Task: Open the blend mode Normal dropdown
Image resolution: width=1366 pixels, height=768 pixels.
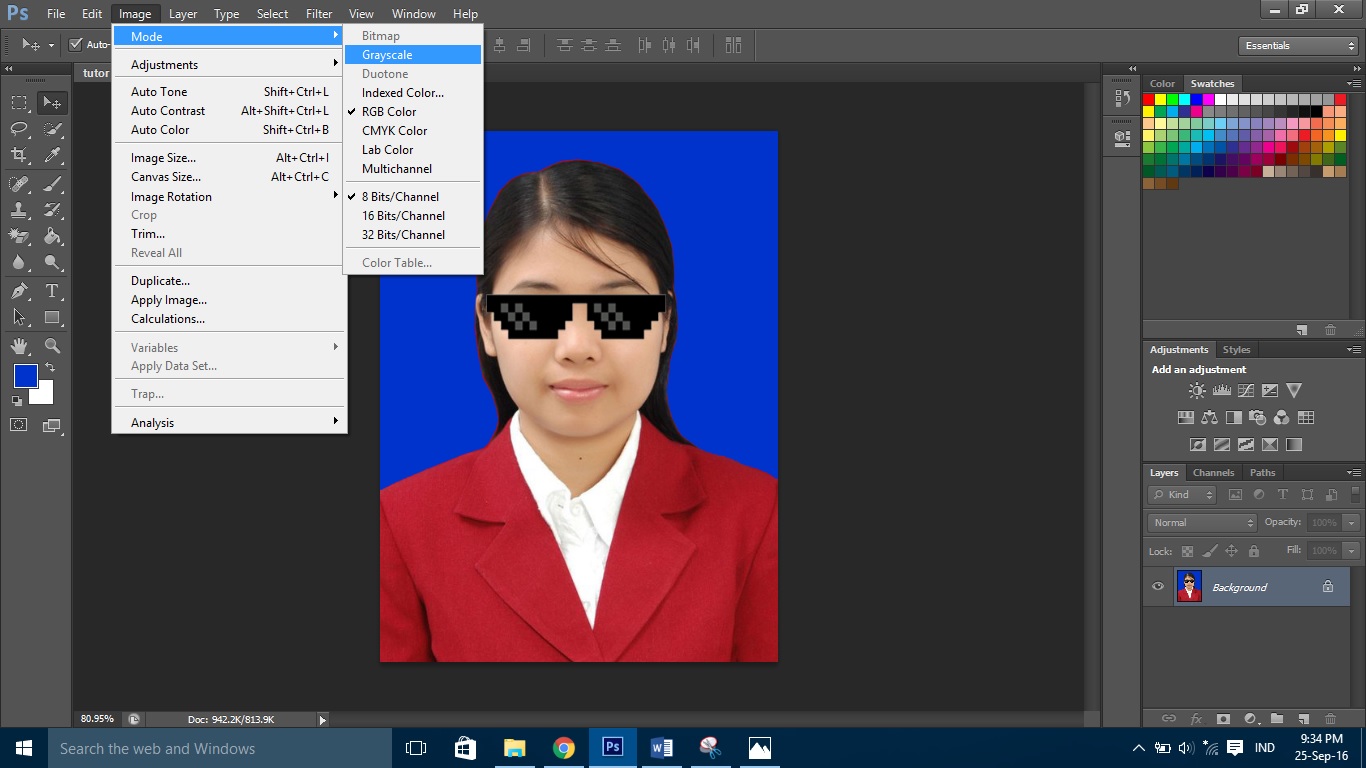Action: pyautogui.click(x=1202, y=523)
